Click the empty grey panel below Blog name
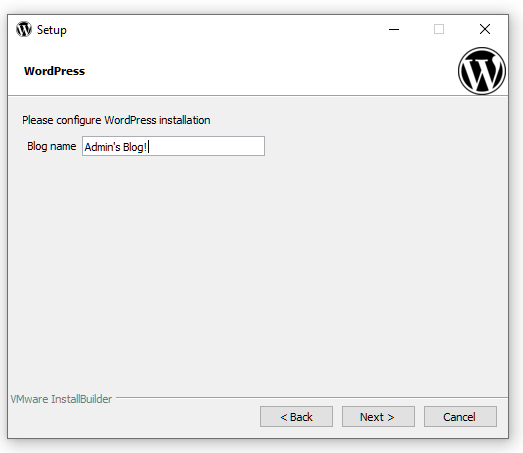Screen dimensions: 523x453 (x=257, y=274)
